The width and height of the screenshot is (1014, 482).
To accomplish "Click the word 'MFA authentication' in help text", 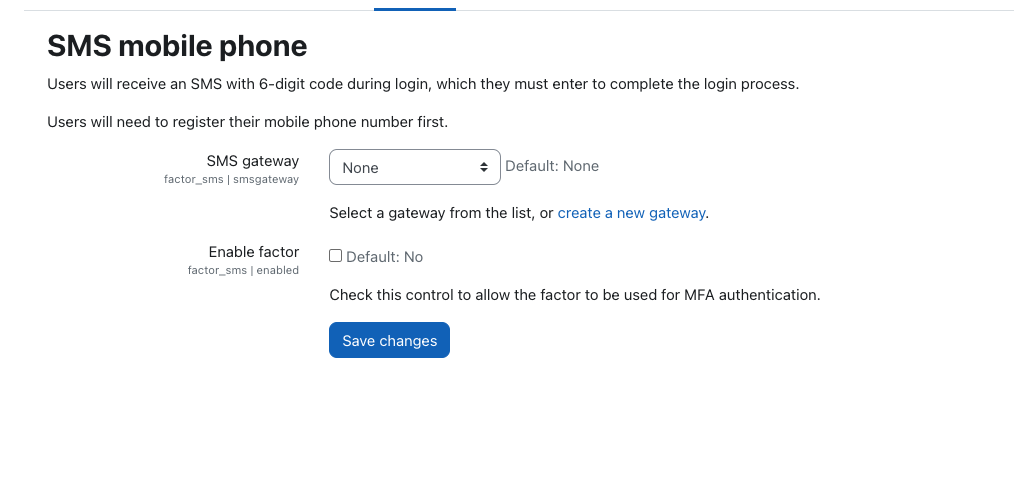I will pos(752,295).
